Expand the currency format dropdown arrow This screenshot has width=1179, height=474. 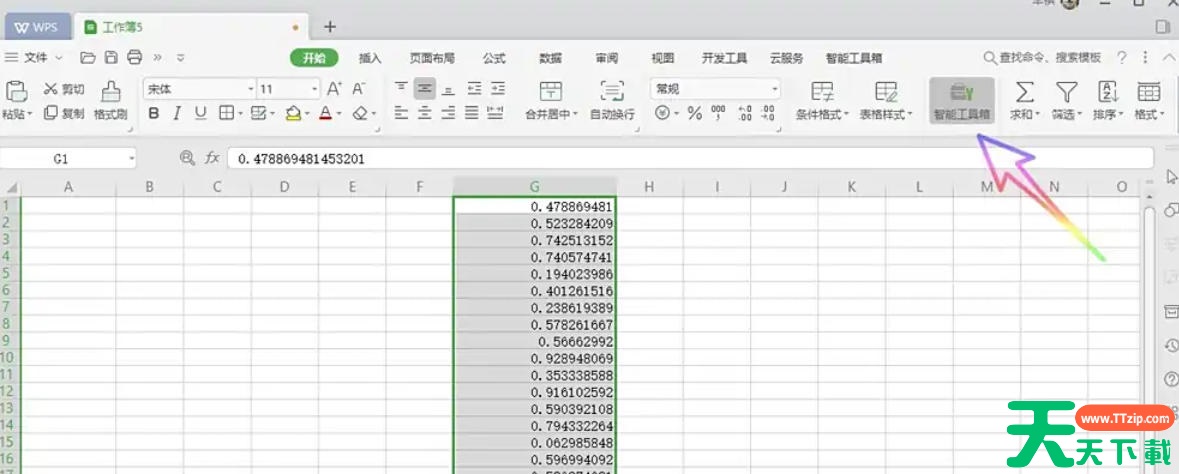coord(676,114)
